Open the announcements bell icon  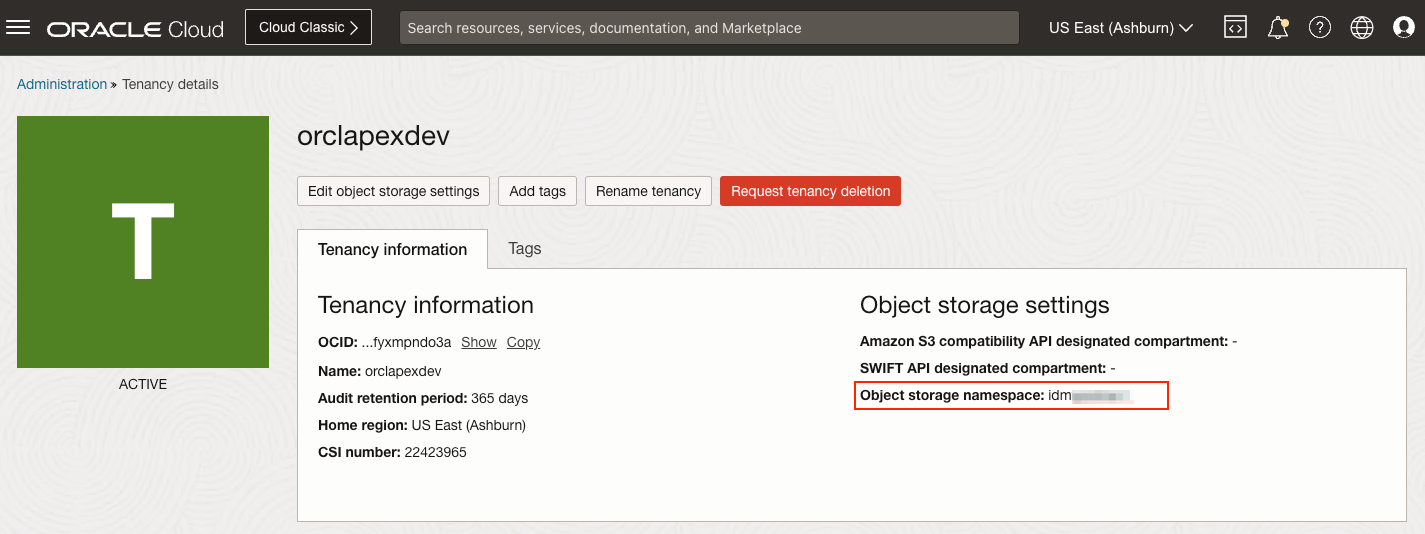tap(1278, 28)
